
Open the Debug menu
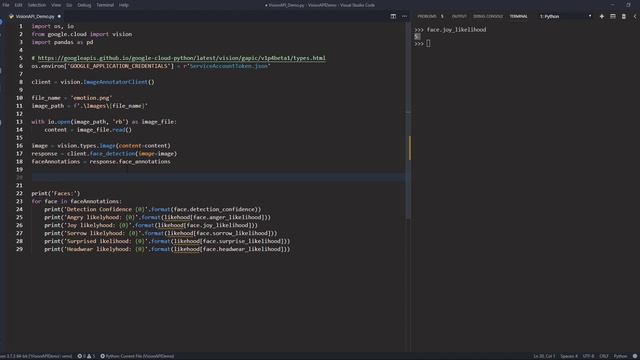click(x=84, y=5)
